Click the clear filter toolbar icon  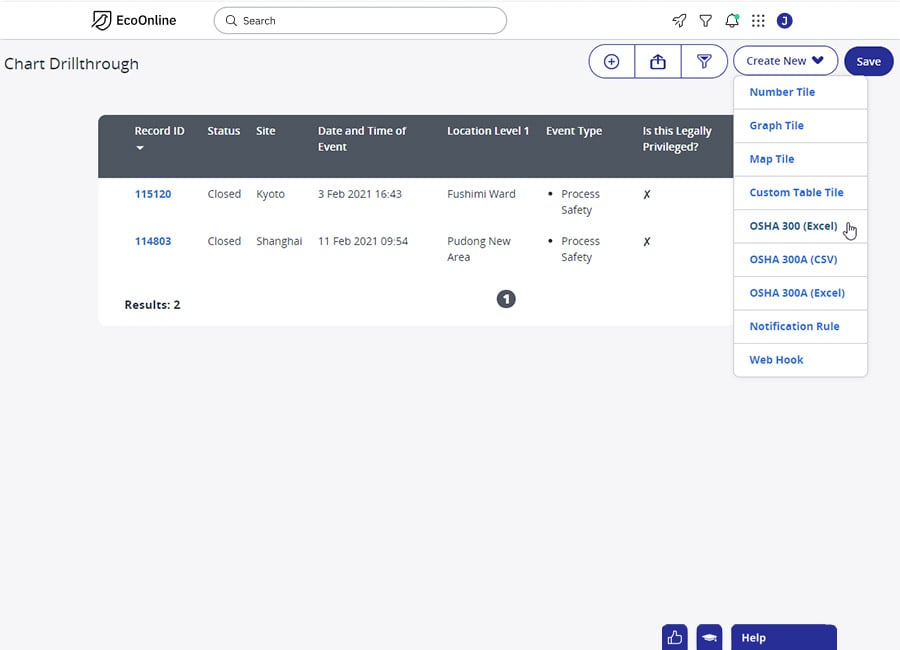click(704, 62)
